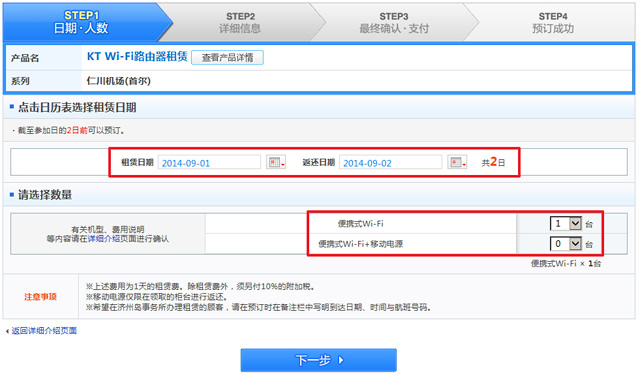This screenshot has height=378, width=640.
Task: Click 查看产品详情 button
Action: (x=227, y=58)
